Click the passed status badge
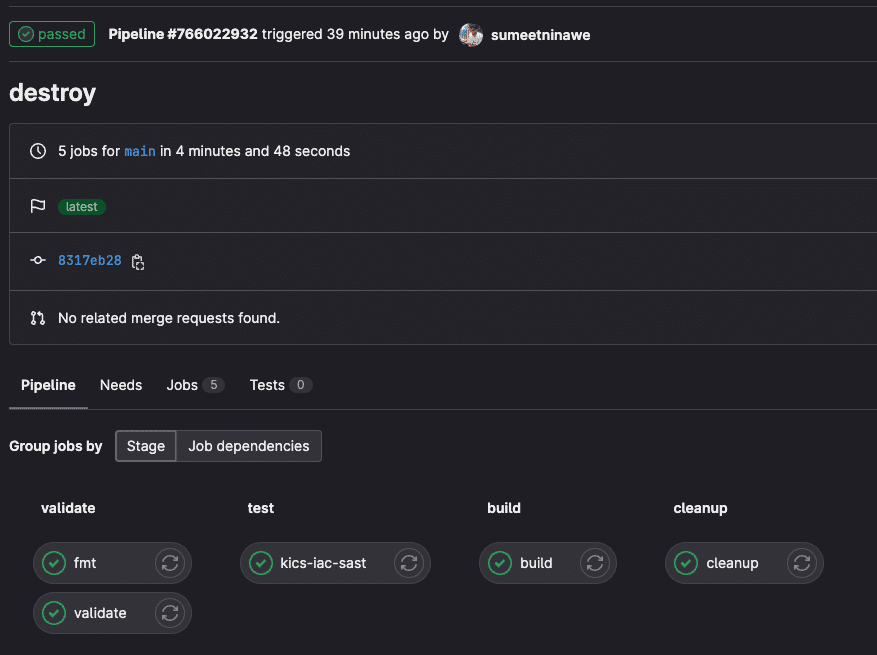The height and width of the screenshot is (655, 877). click(51, 34)
